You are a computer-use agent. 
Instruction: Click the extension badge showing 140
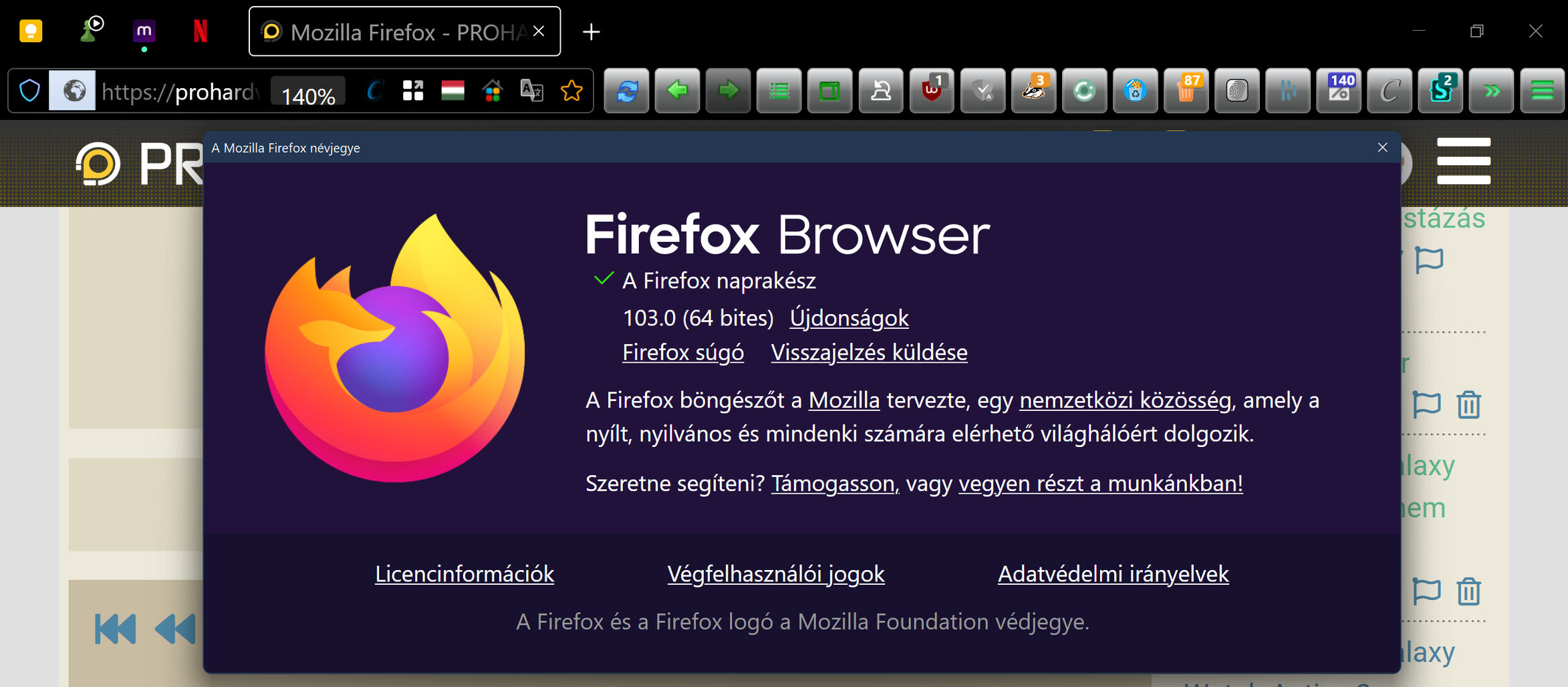point(1339,90)
